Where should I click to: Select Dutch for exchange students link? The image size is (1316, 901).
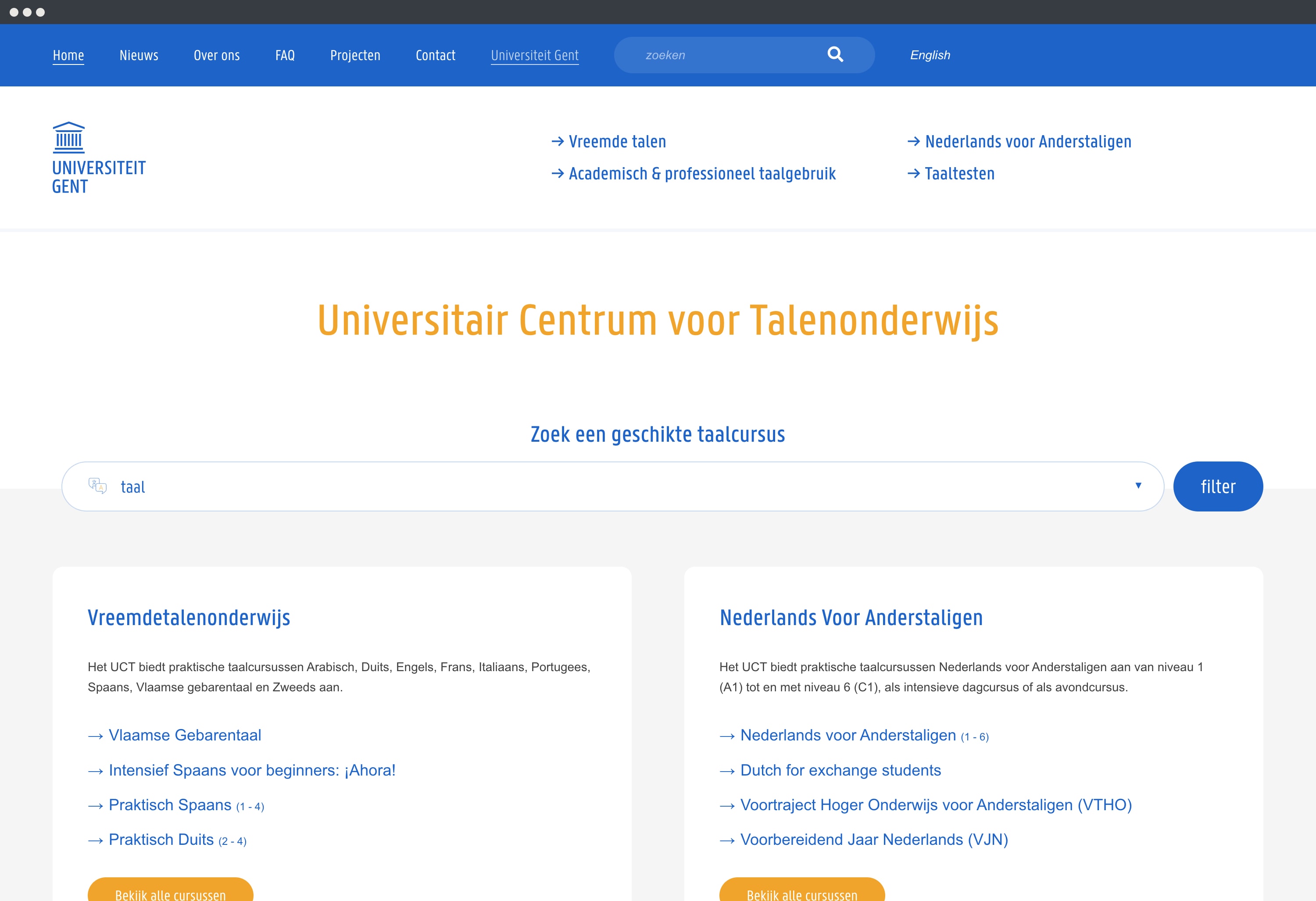click(x=840, y=770)
